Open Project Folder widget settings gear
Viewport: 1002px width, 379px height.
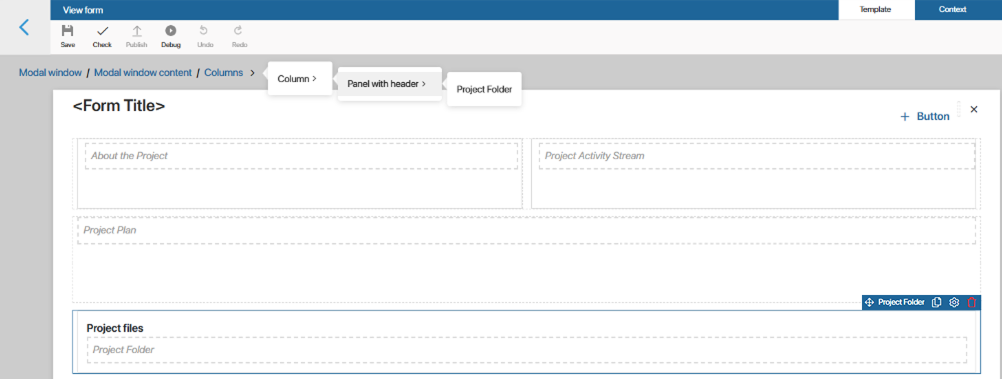[x=954, y=302]
